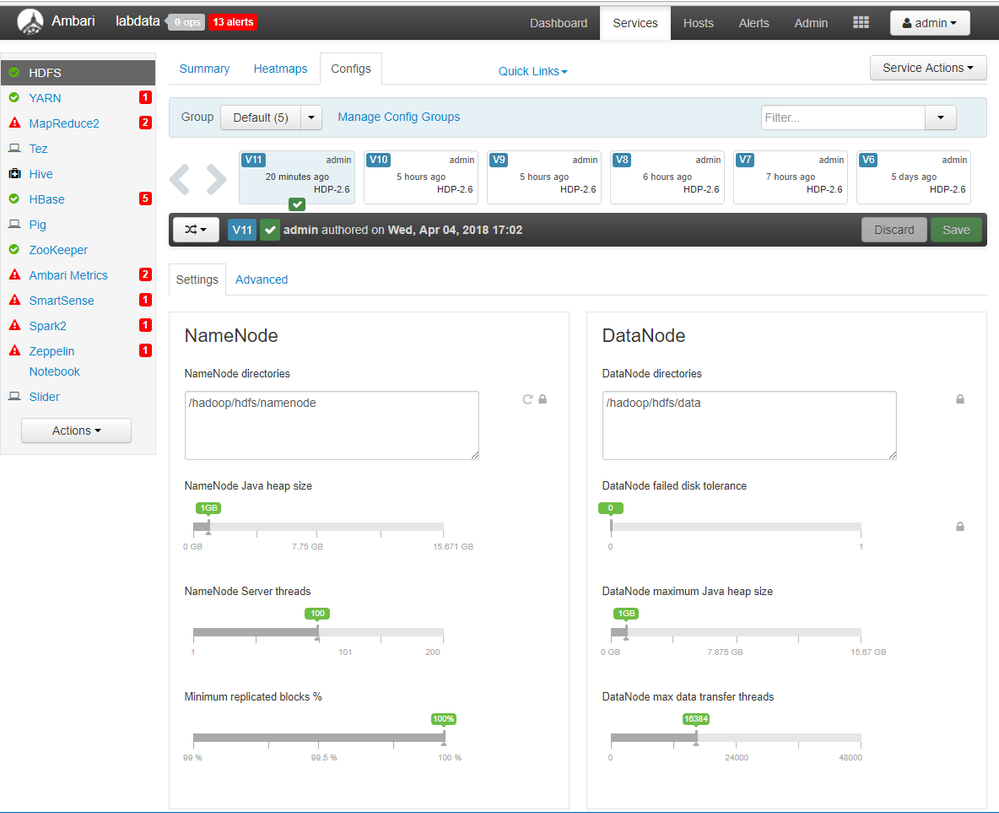999x813 pixels.
Task: Switch to the Summary tab
Action: [x=205, y=69]
